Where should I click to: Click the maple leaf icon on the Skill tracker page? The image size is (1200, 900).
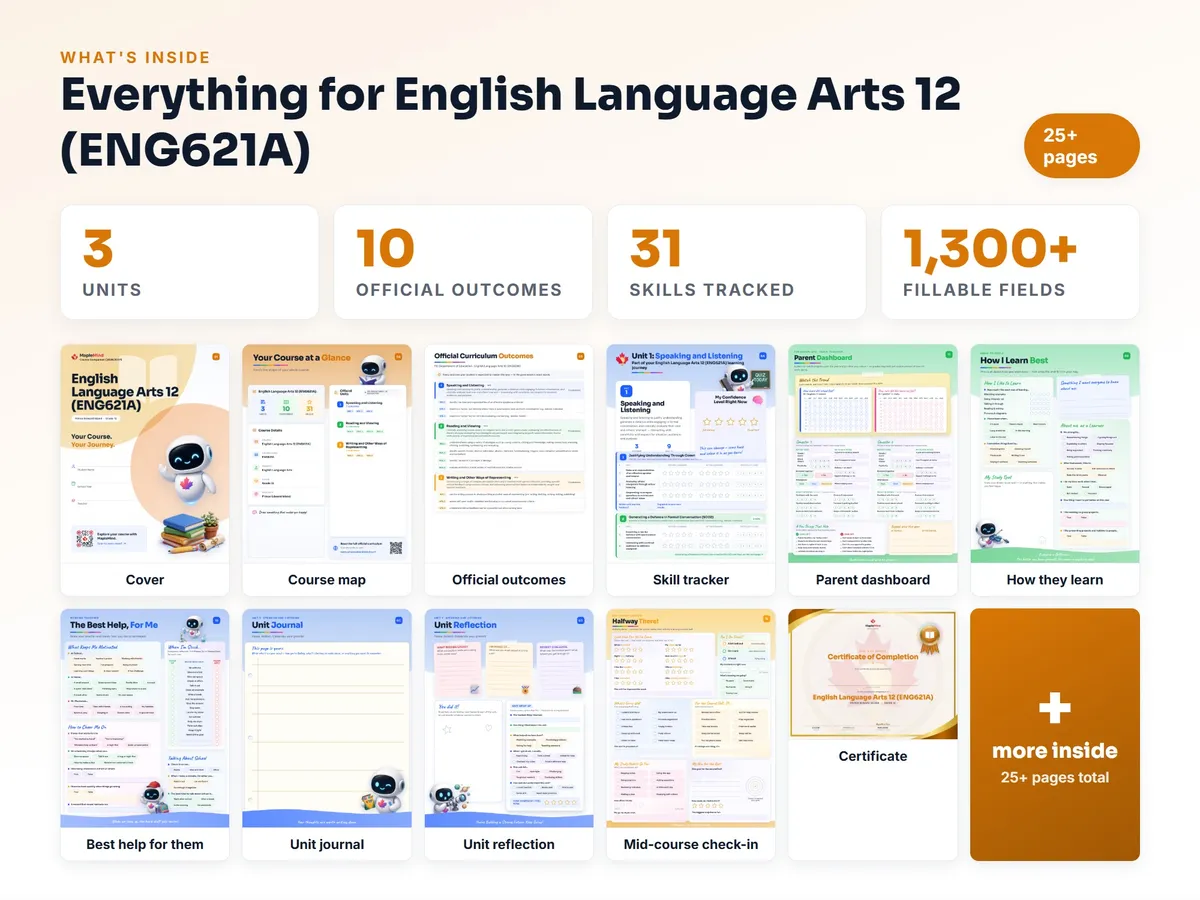tap(621, 359)
